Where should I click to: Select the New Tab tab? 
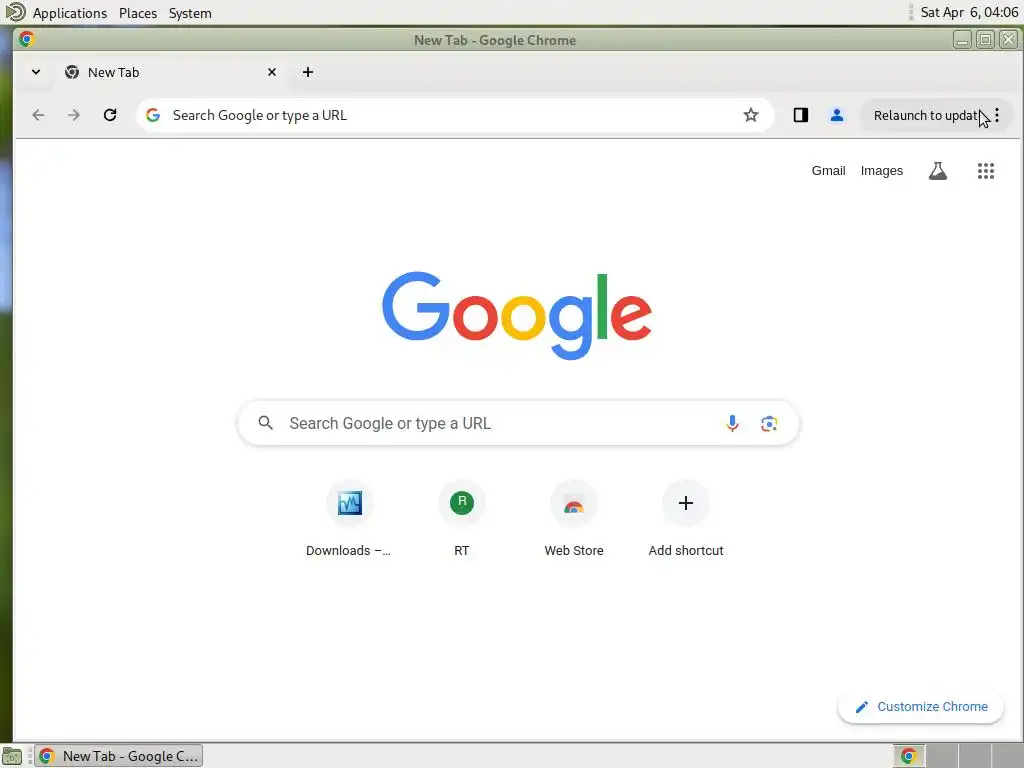[170, 72]
